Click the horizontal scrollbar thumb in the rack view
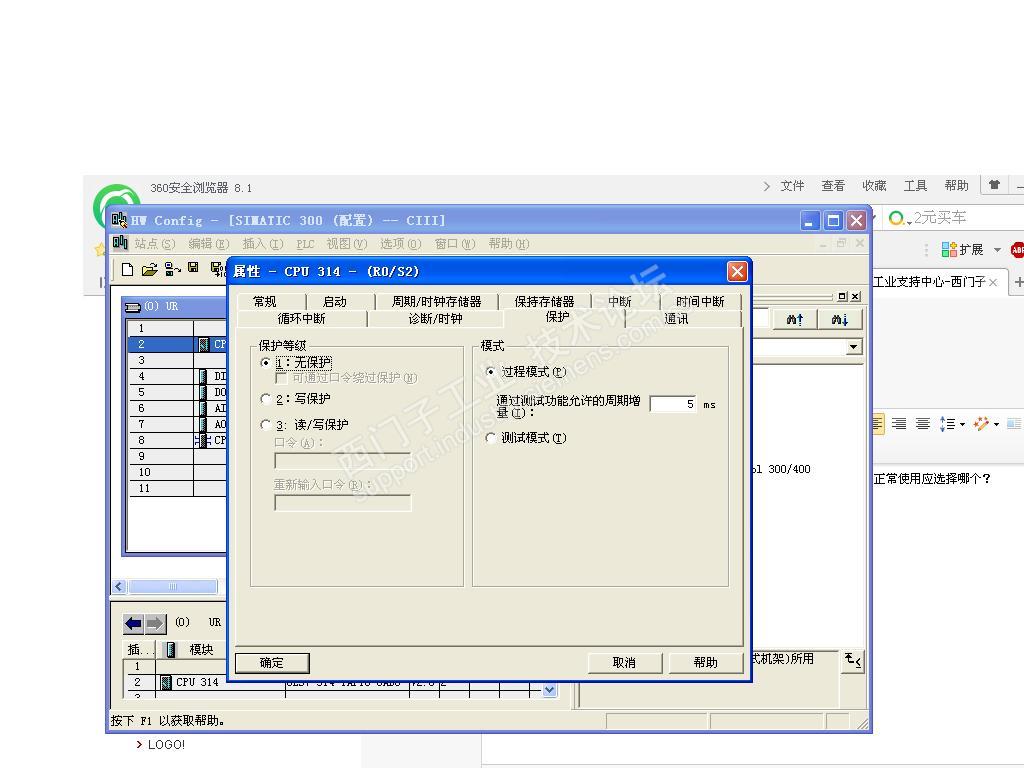 (173, 586)
